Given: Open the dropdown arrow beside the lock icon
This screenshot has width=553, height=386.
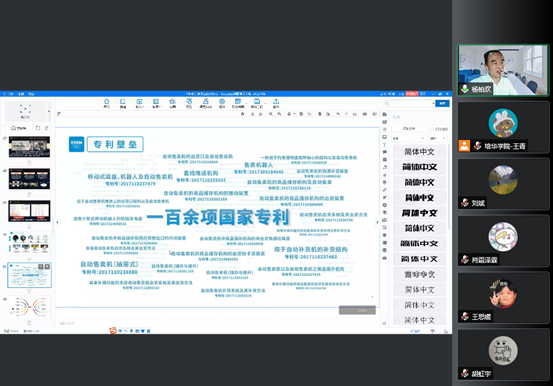Looking at the screenshot, I should (294, 114).
